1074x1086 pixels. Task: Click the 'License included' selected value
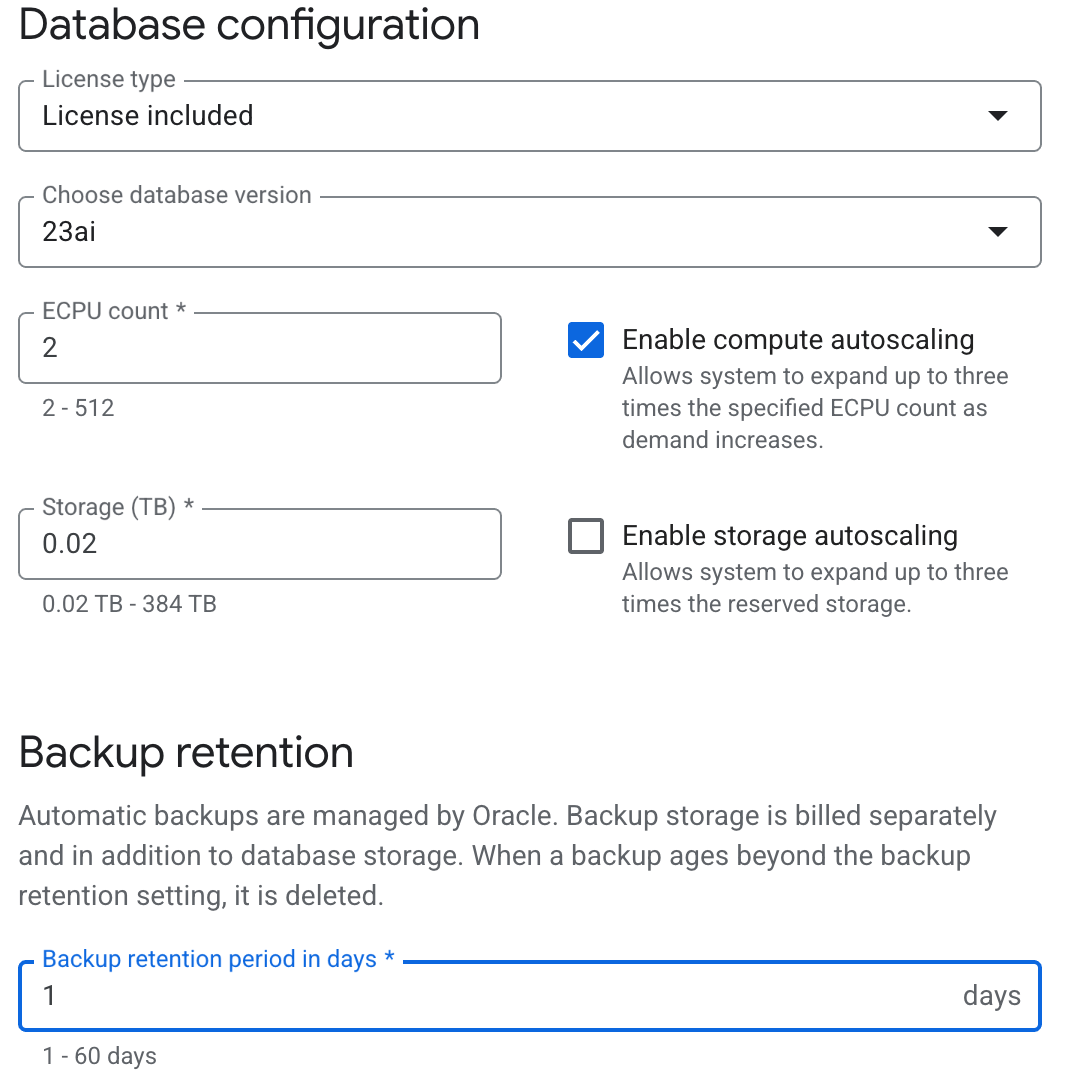pos(148,116)
